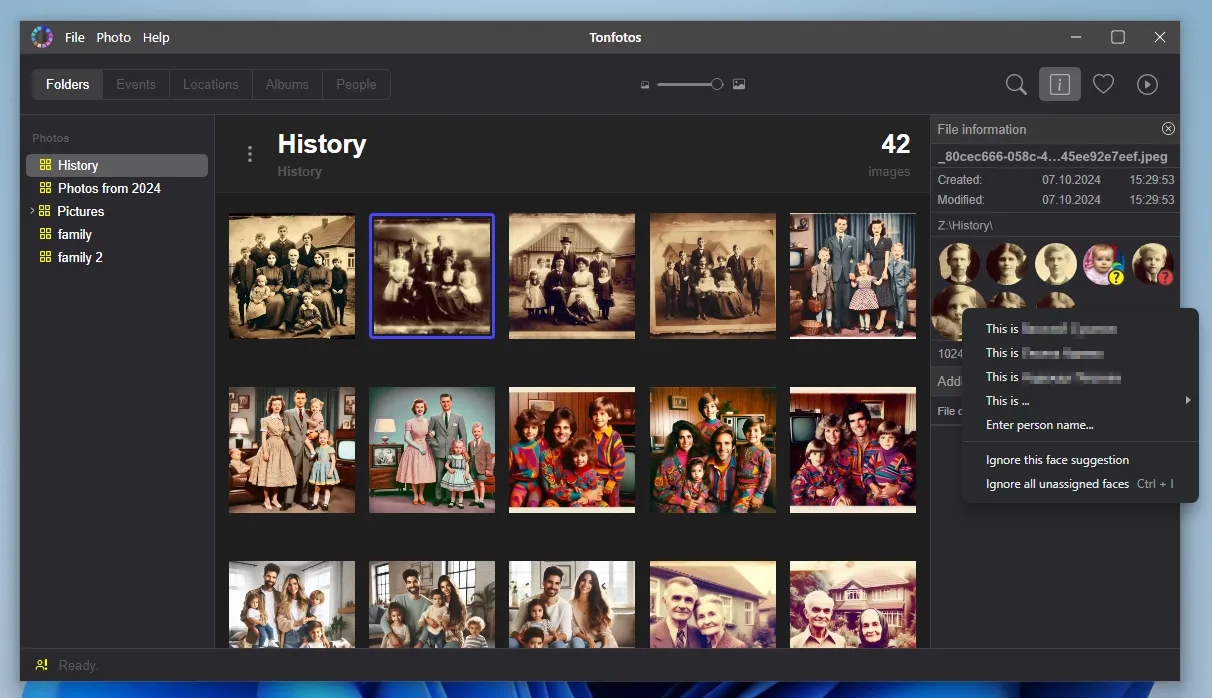Select "Ignore this face suggestion"
Screen dimensions: 1212x698
click(1057, 460)
